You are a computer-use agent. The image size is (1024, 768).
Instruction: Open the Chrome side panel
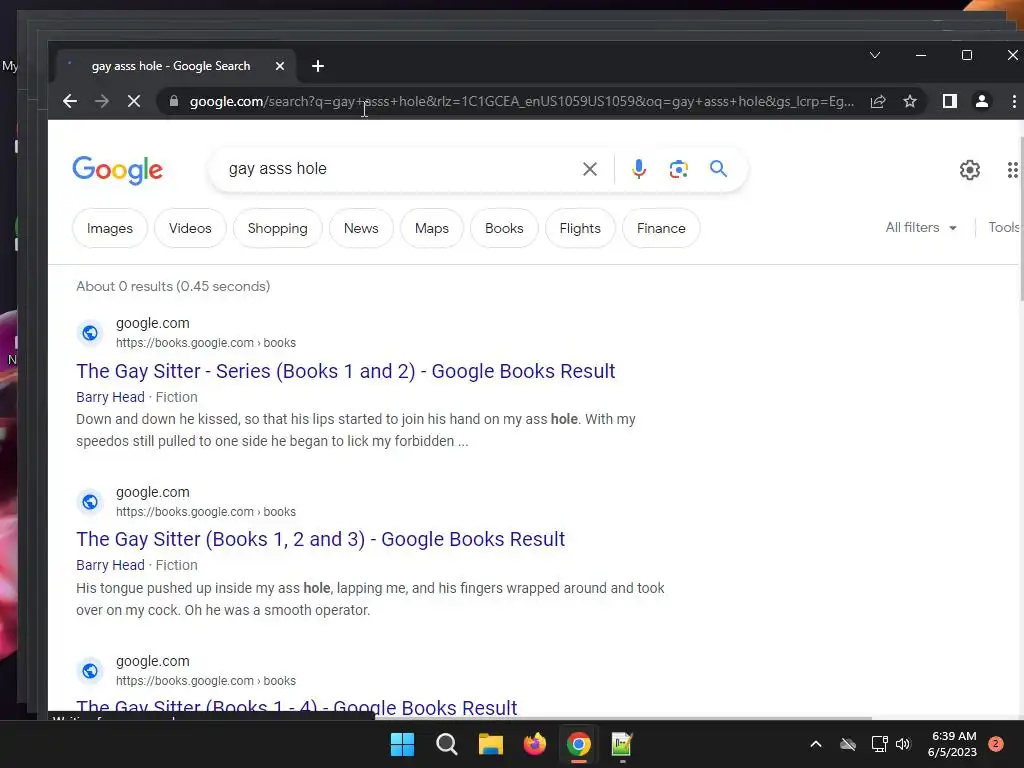click(950, 101)
